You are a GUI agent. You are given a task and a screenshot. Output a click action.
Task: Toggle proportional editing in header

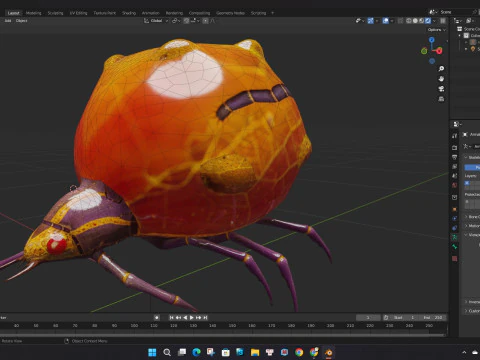point(205,21)
